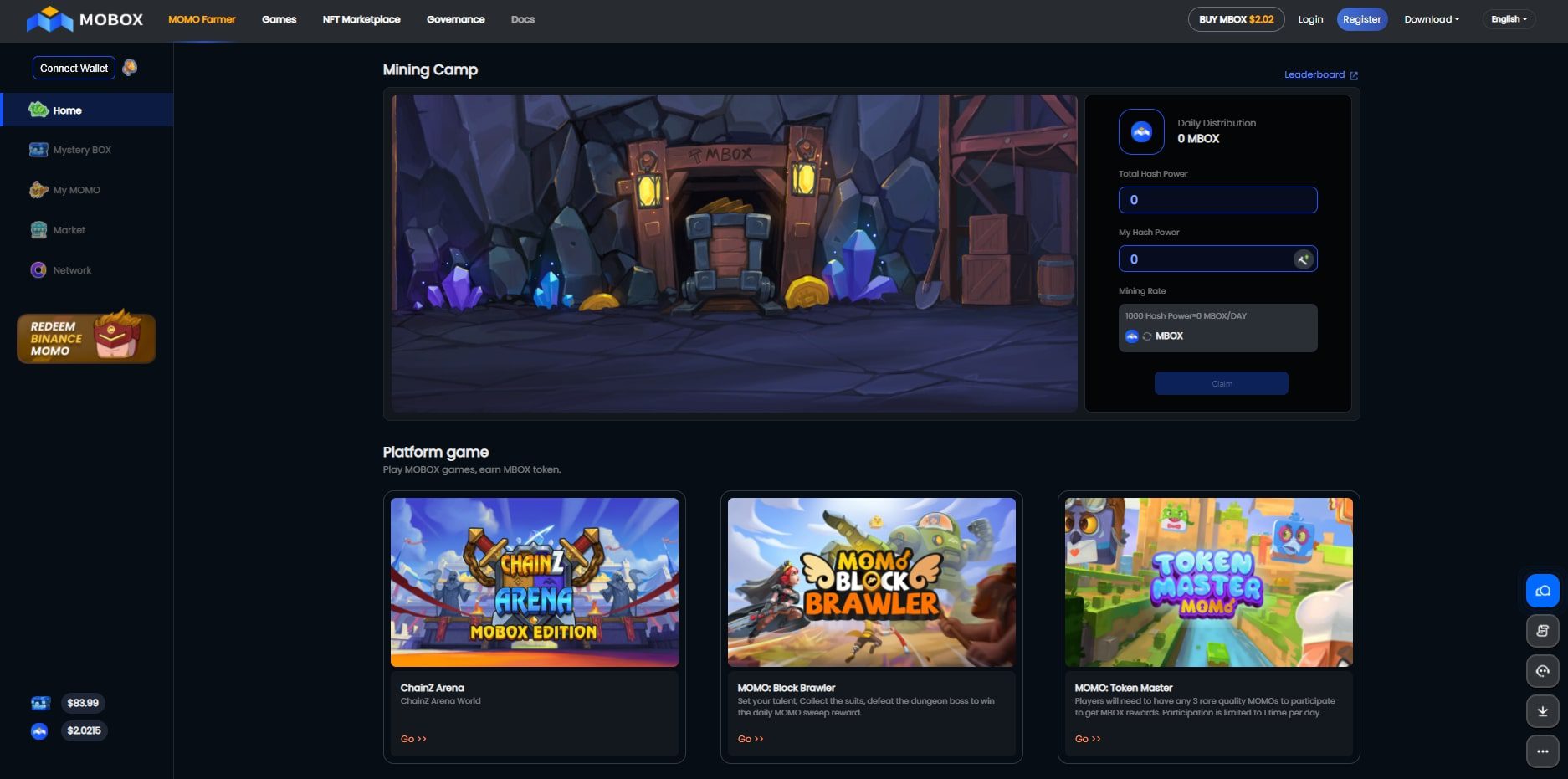Click the mystery box price icon at sidebar bottom
Viewport: 1568px width, 779px height.
[40, 704]
